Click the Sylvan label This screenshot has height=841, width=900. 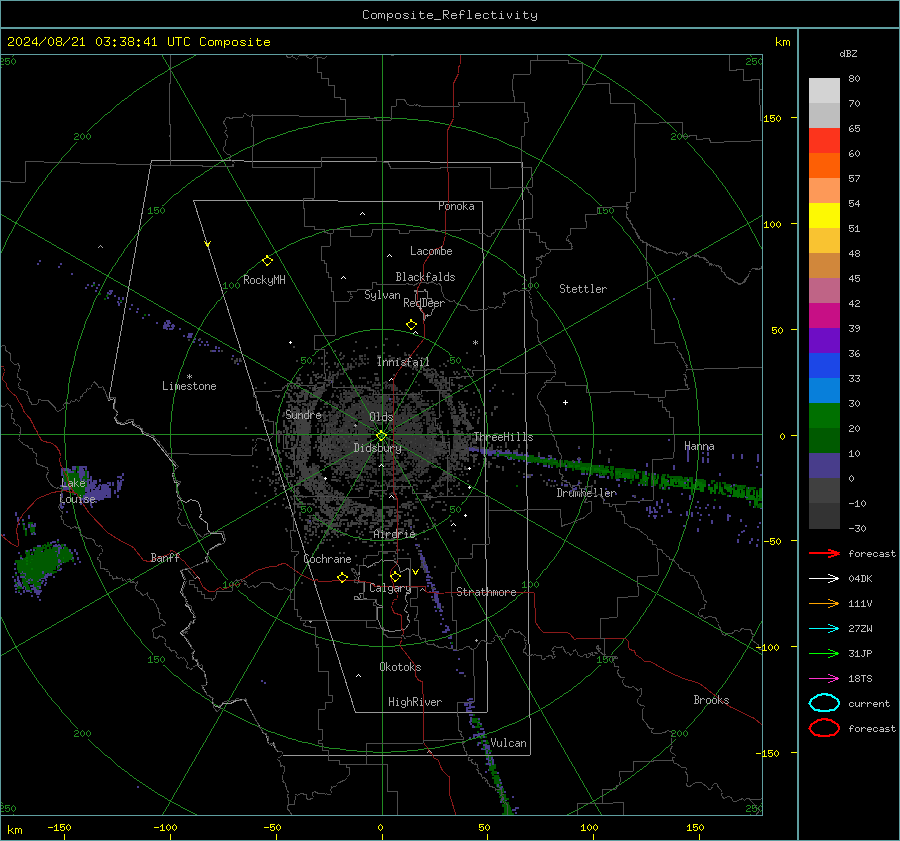pyautogui.click(x=382, y=295)
